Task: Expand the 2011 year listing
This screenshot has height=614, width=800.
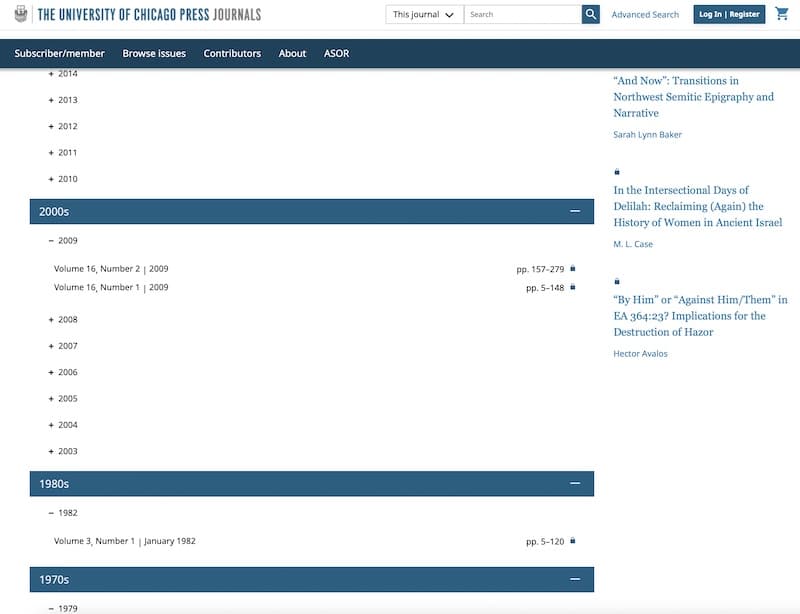Action: (63, 153)
